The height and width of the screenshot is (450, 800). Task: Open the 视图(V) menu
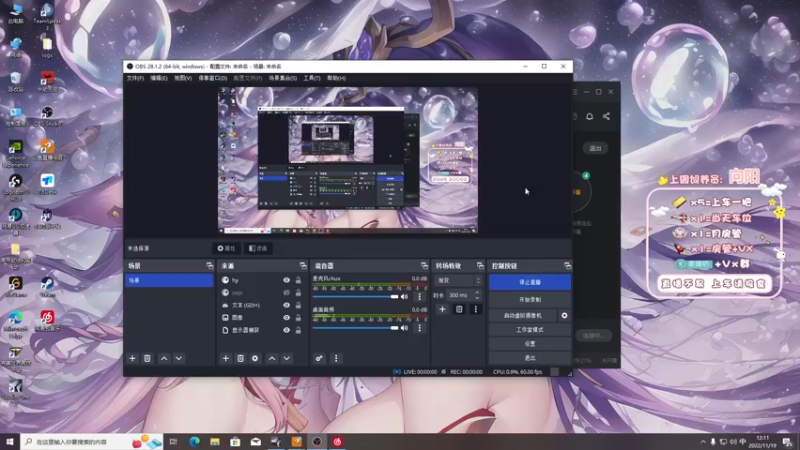(x=183, y=78)
